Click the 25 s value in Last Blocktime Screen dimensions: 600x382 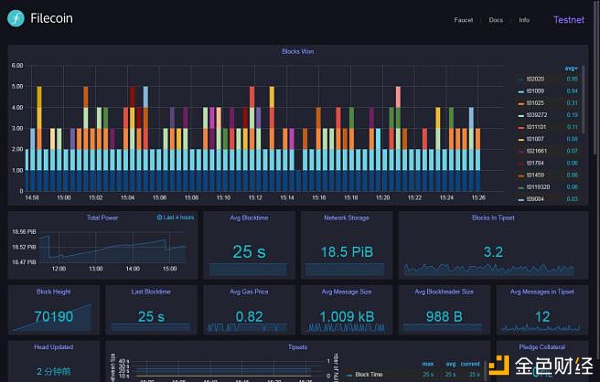click(151, 317)
